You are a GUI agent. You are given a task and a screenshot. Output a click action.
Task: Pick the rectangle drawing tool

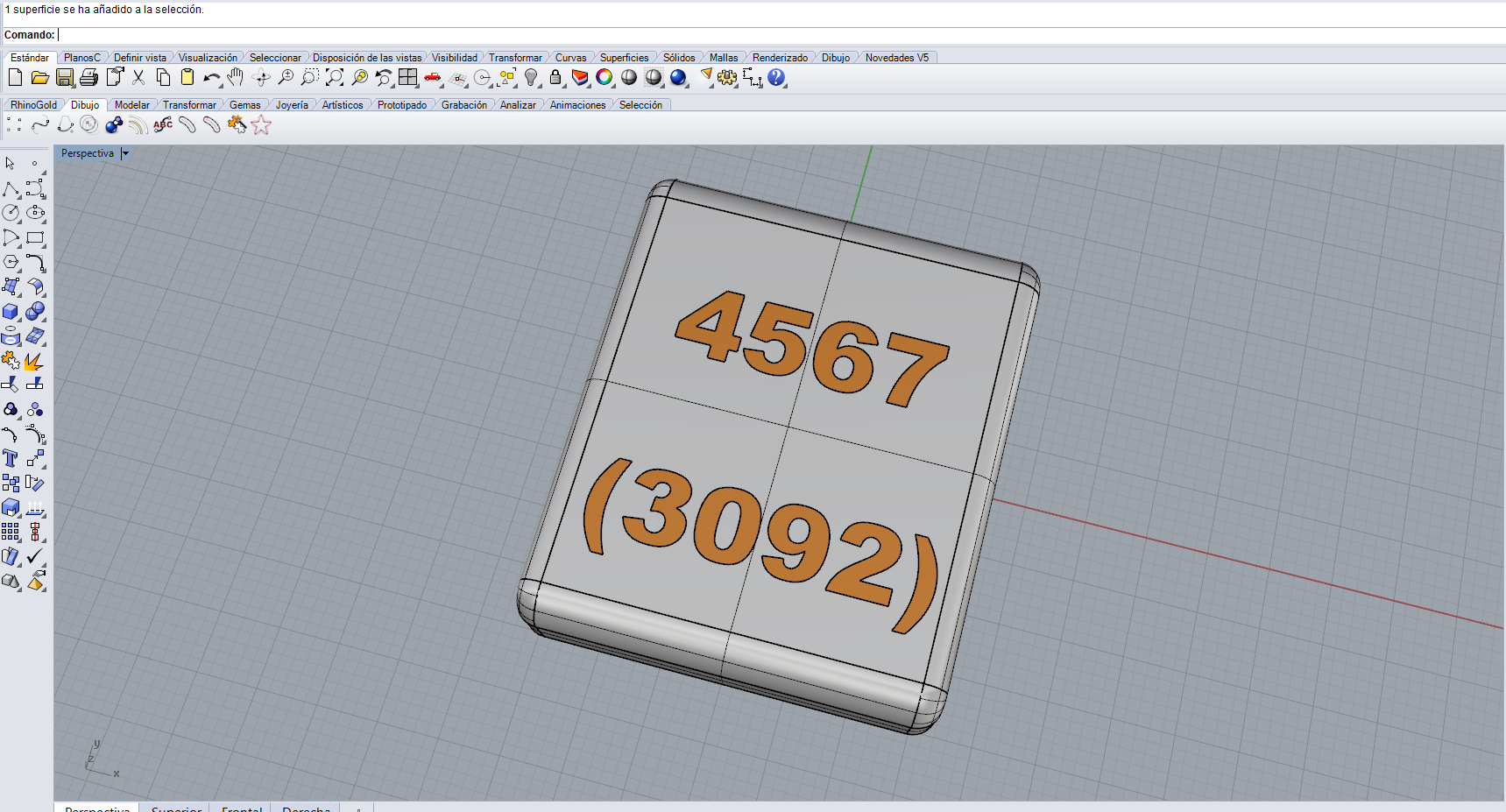35,238
